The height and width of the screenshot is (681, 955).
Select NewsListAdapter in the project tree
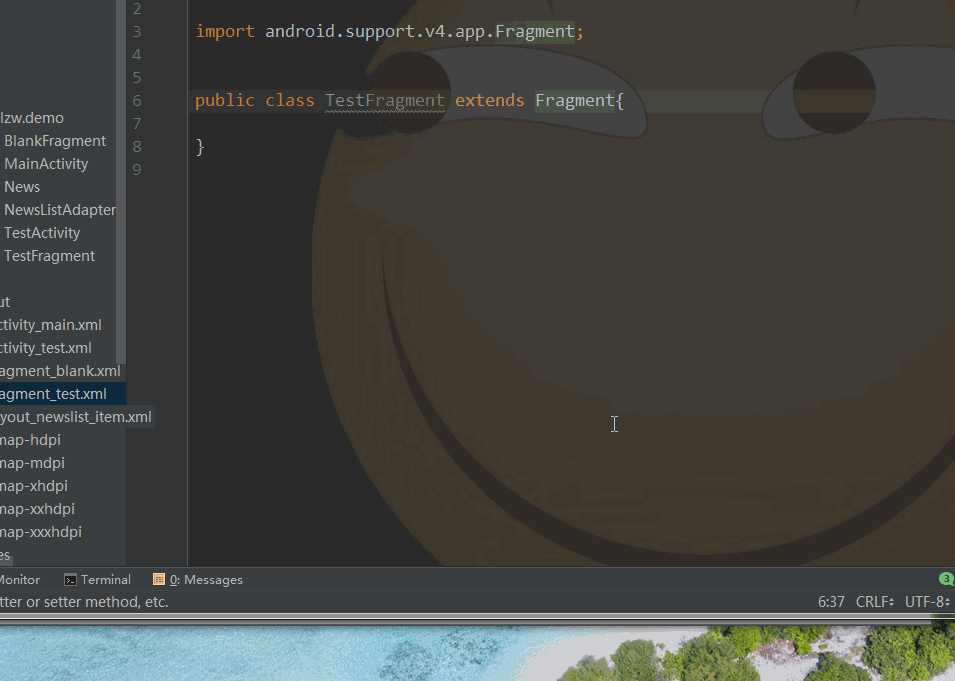60,210
